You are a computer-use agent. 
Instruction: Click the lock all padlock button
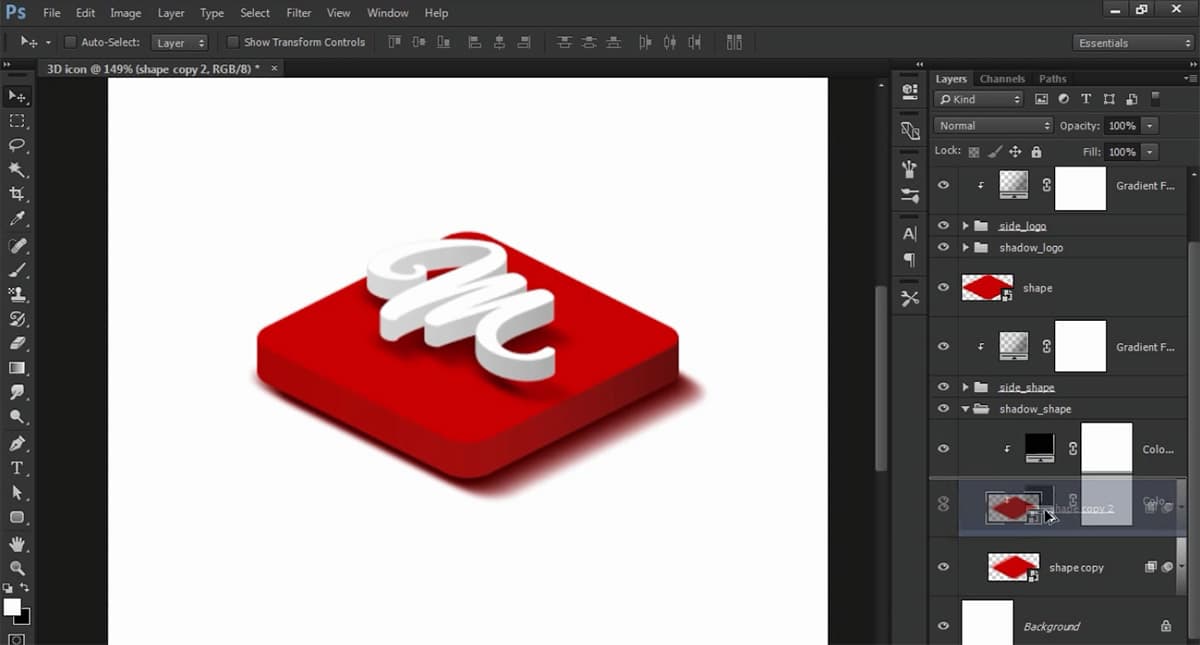pyautogui.click(x=1036, y=151)
